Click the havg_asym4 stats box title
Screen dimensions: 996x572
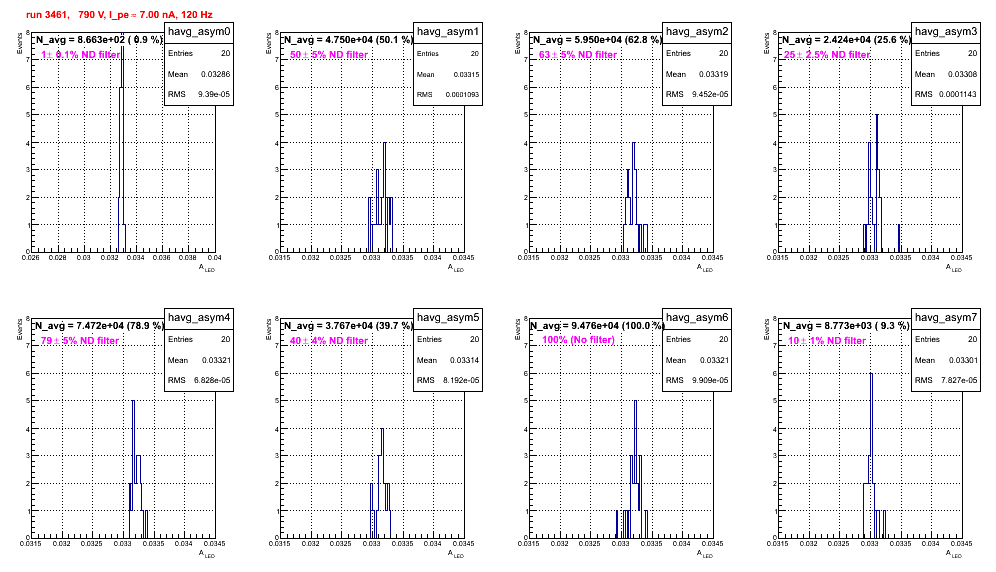pyautogui.click(x=199, y=318)
